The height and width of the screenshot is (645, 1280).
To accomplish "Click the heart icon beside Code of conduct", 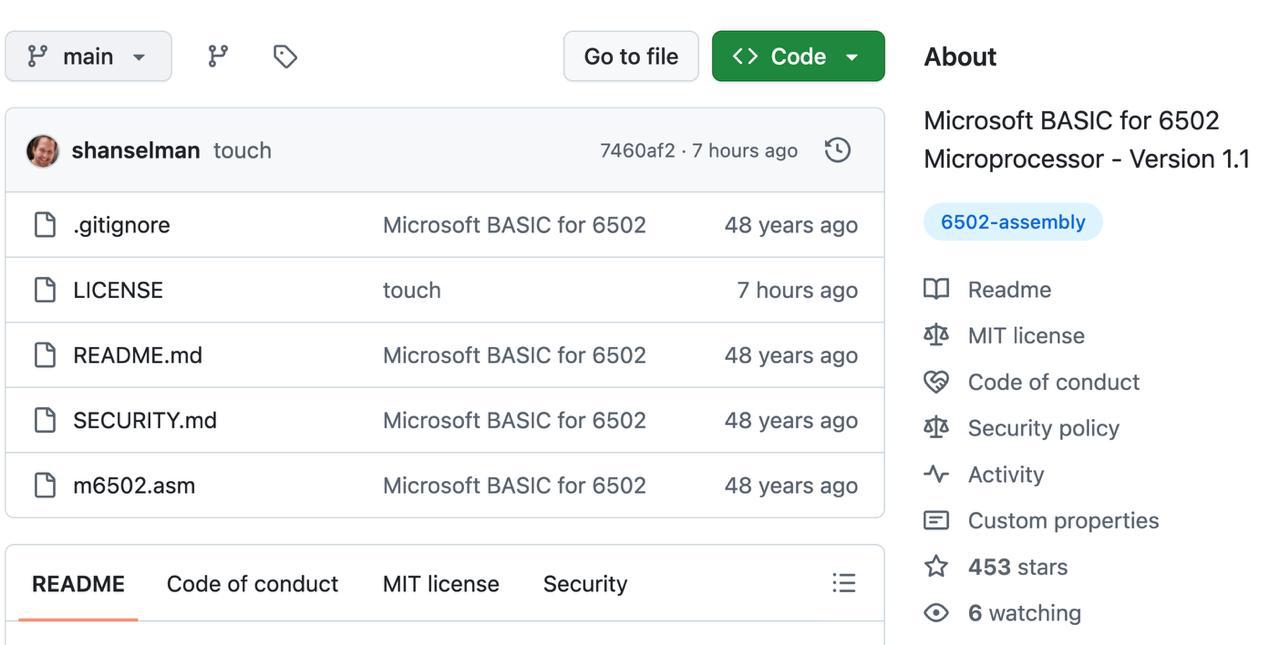I will (936, 382).
